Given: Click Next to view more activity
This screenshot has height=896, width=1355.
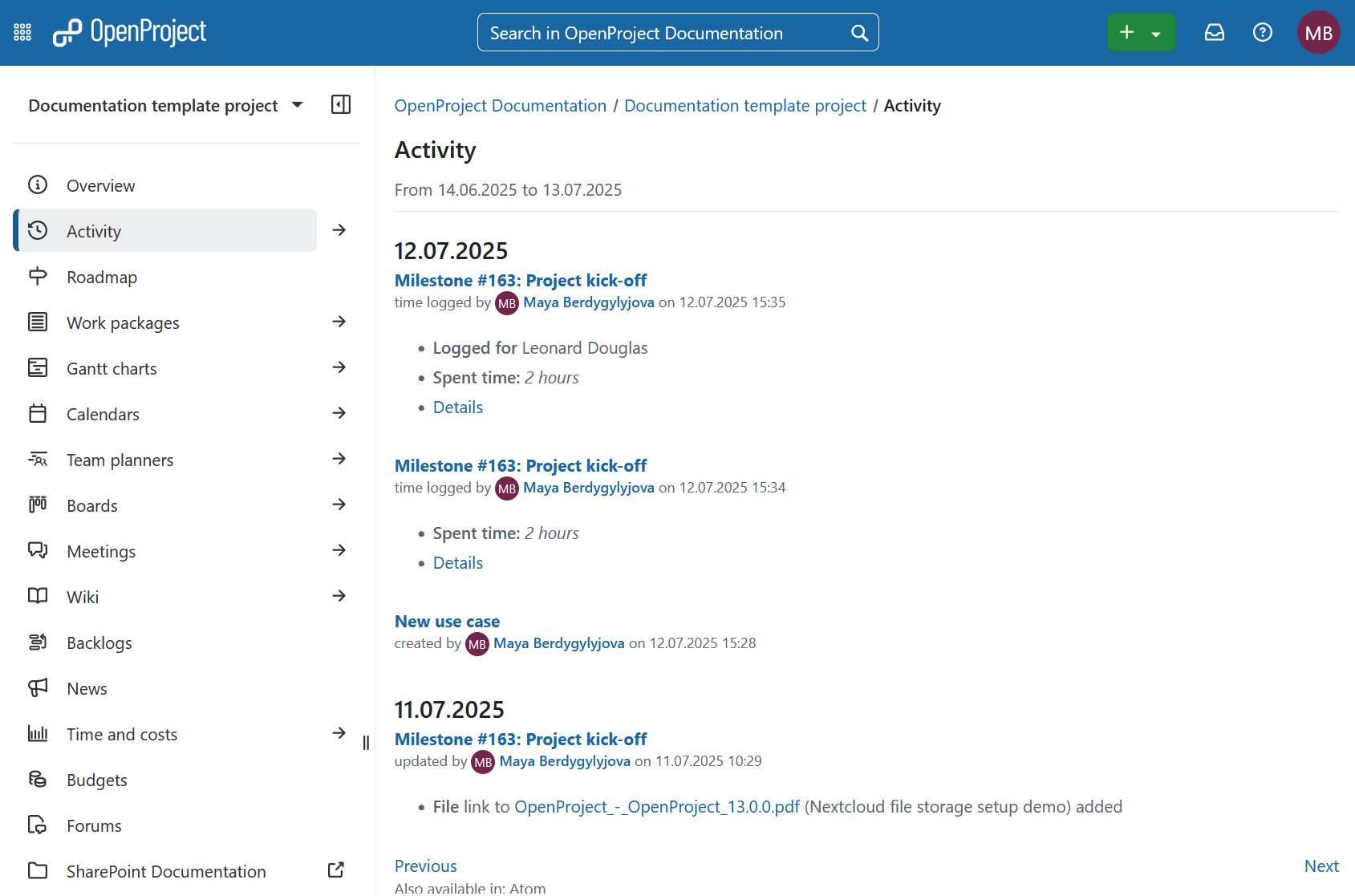Looking at the screenshot, I should [x=1321, y=866].
